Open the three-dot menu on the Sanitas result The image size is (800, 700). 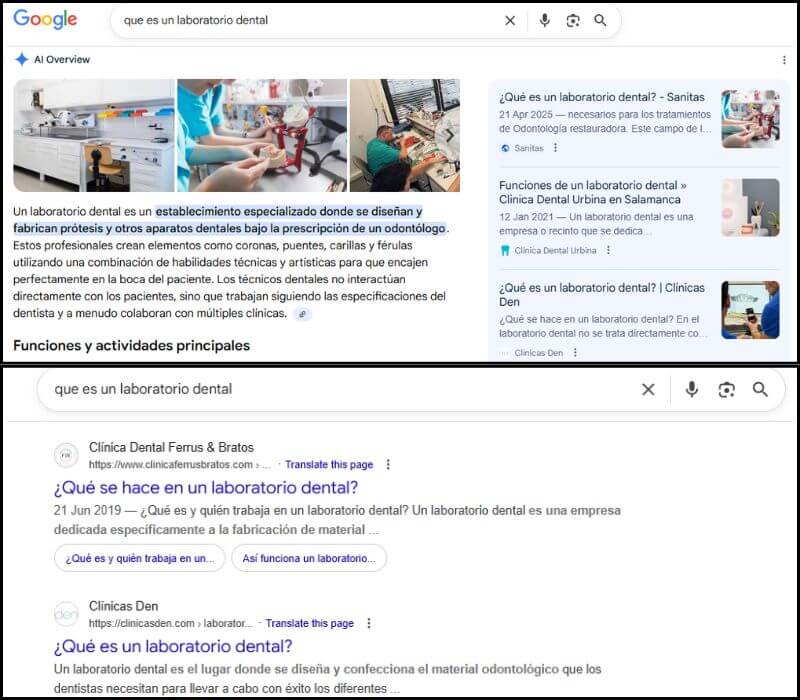click(556, 148)
